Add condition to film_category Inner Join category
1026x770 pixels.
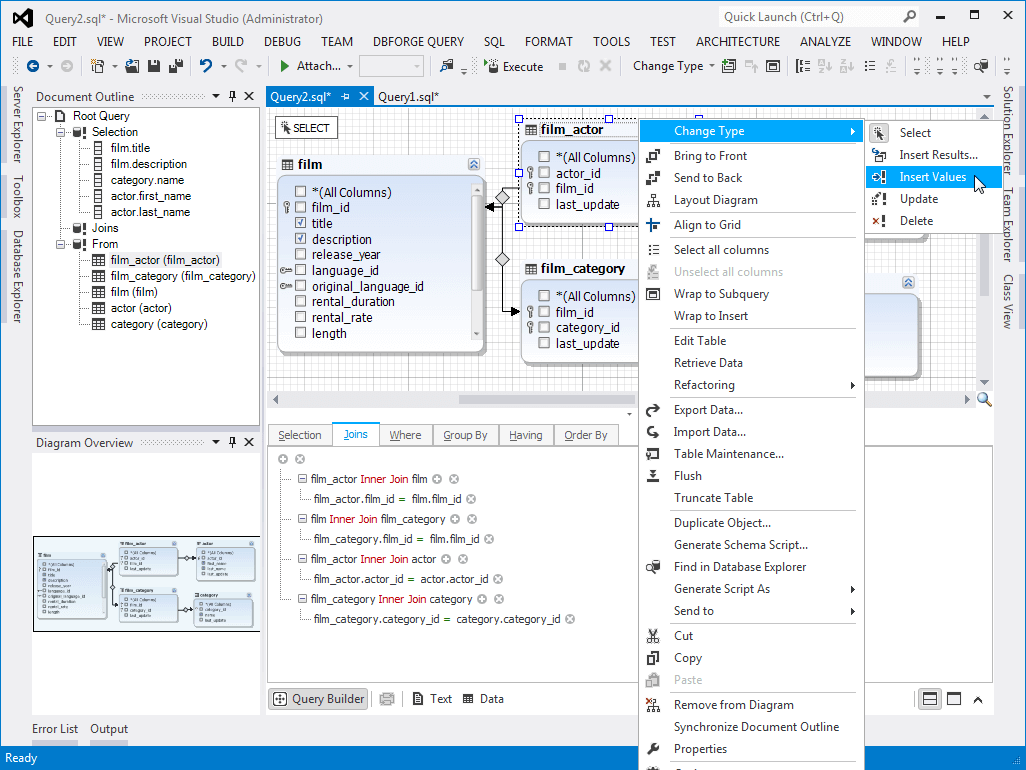click(482, 599)
